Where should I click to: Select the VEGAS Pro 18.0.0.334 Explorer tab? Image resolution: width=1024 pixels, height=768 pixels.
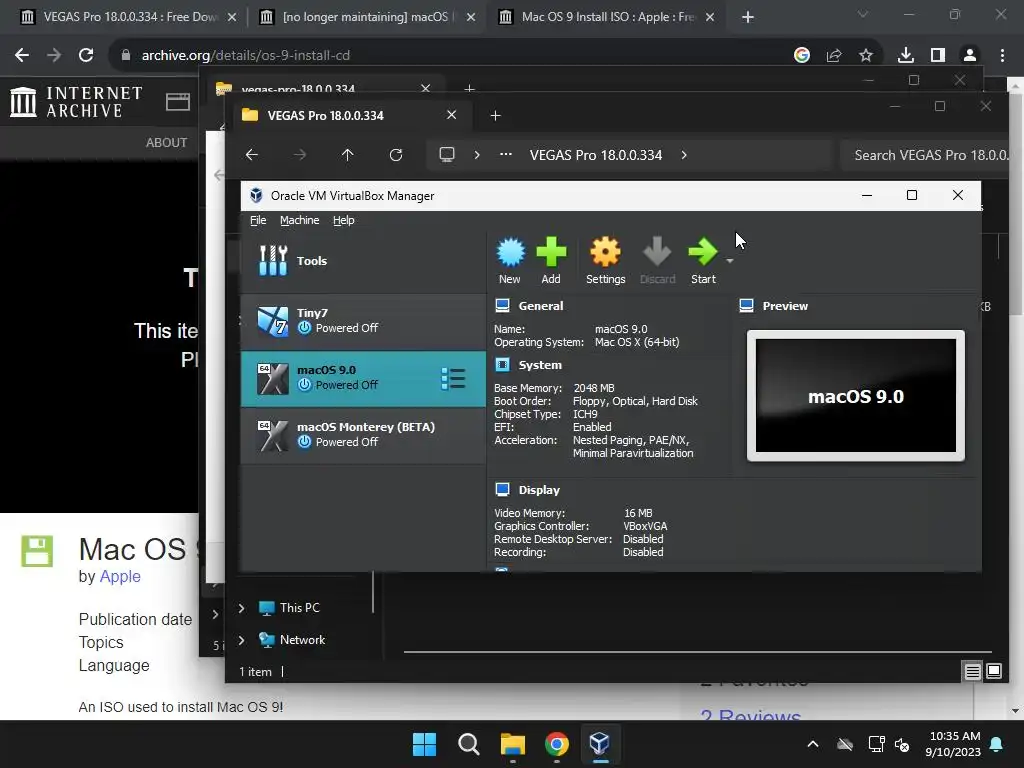click(350, 116)
